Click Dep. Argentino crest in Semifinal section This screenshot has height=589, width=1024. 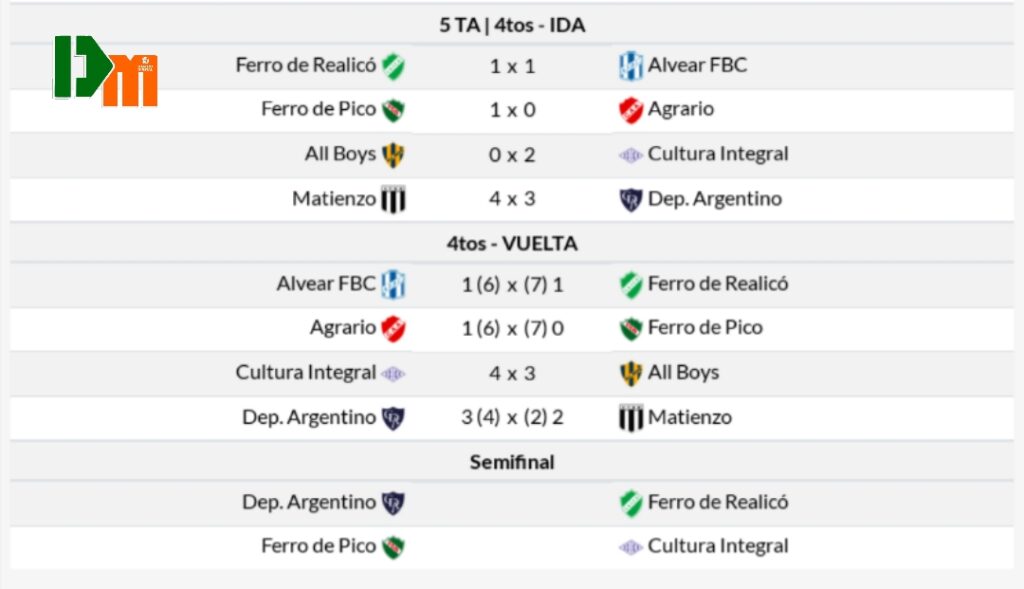point(393,503)
